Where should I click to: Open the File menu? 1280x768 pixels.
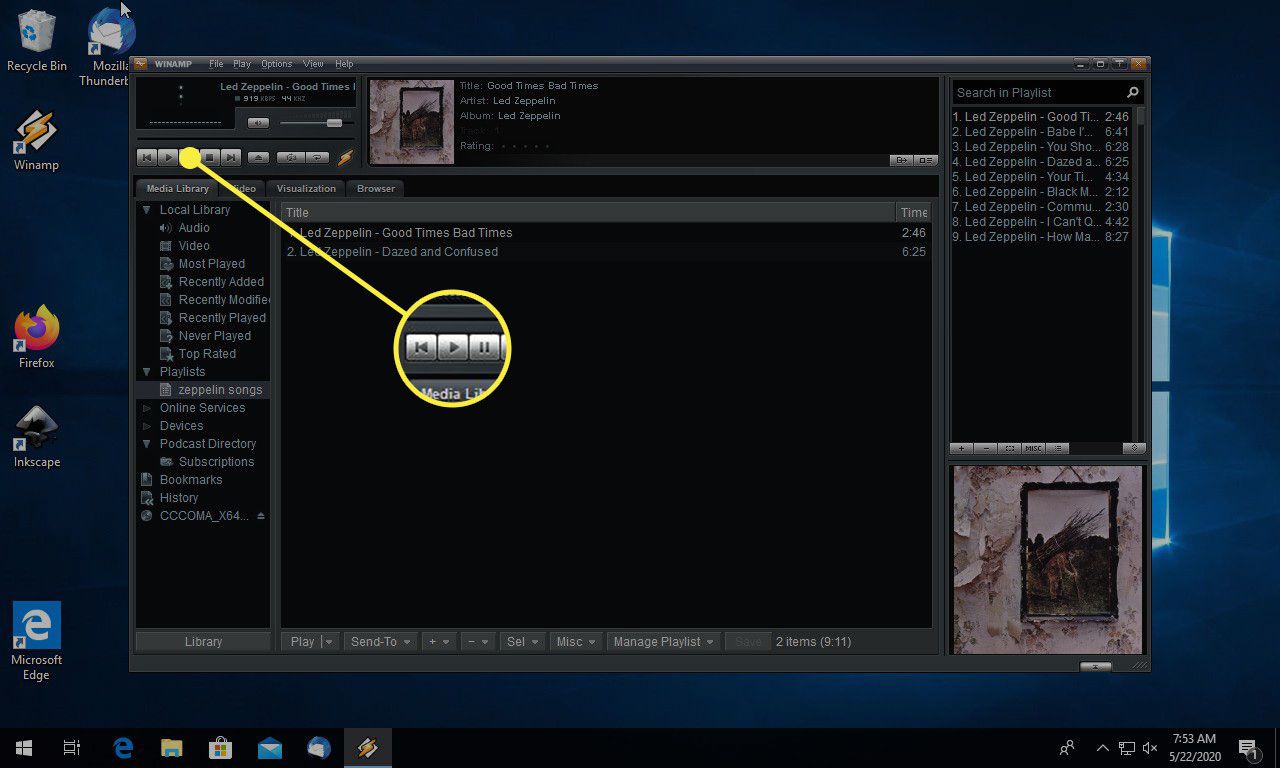click(216, 64)
